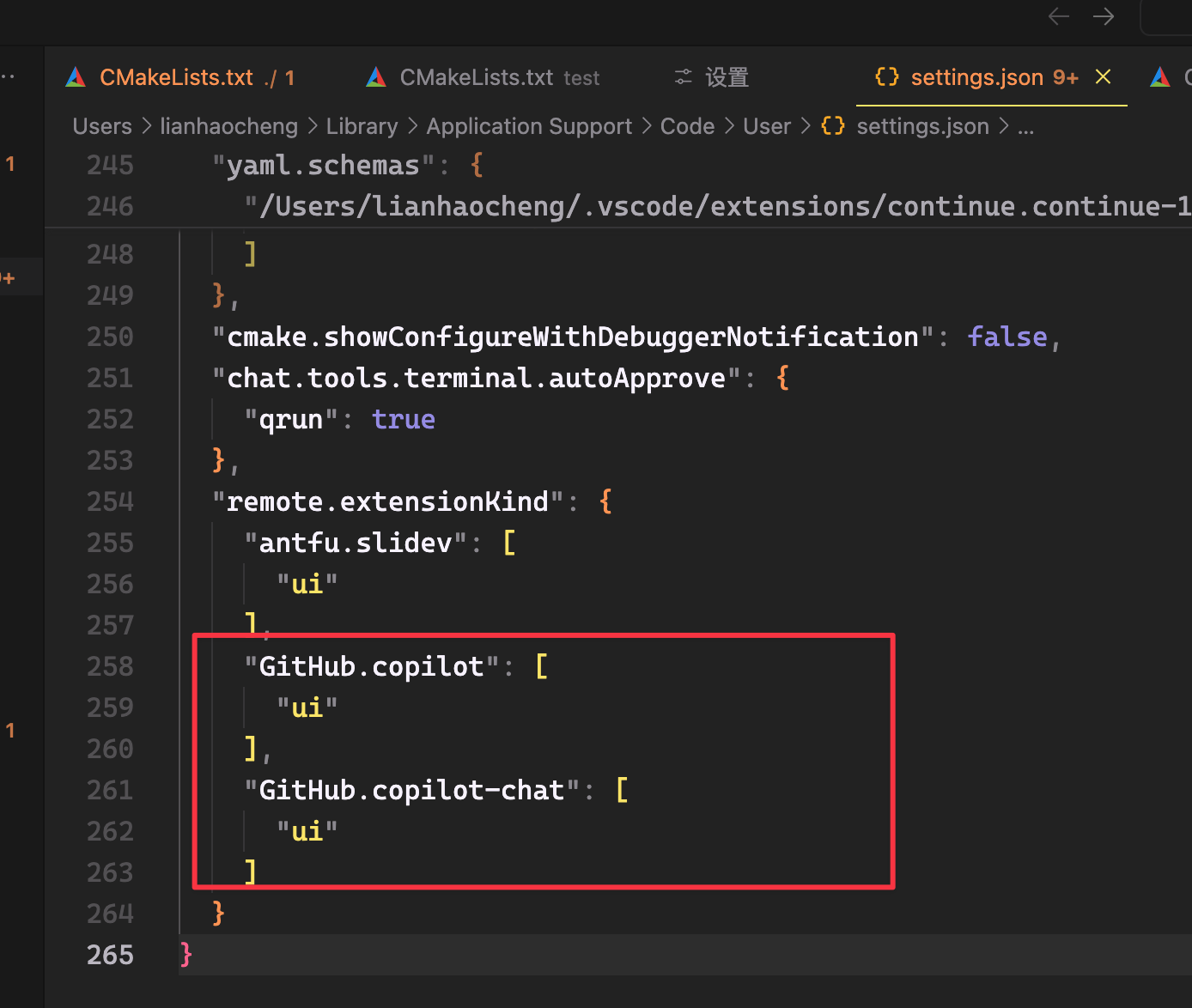Click the Library breadcrumb segment
The height and width of the screenshot is (1008, 1192).
tap(362, 126)
